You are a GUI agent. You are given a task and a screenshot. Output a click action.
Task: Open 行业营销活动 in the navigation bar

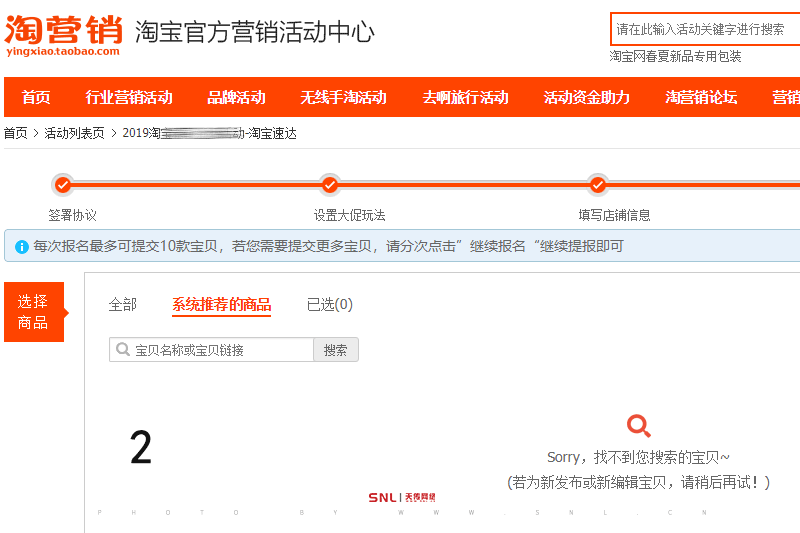coord(129,97)
